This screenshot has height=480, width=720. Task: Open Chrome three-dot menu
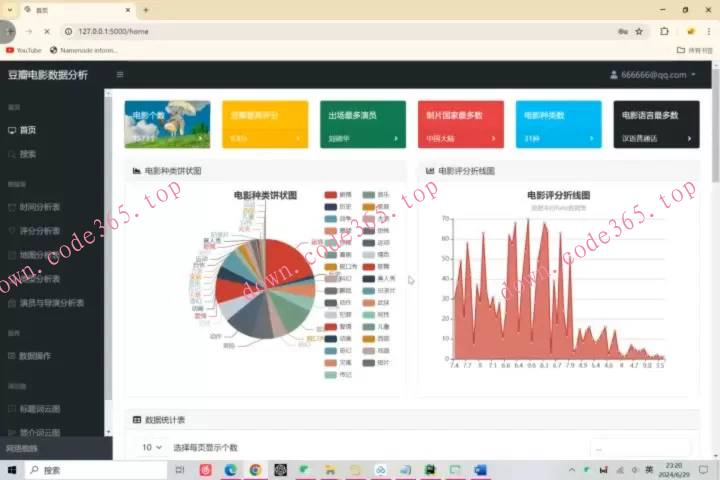pyautogui.click(x=709, y=31)
